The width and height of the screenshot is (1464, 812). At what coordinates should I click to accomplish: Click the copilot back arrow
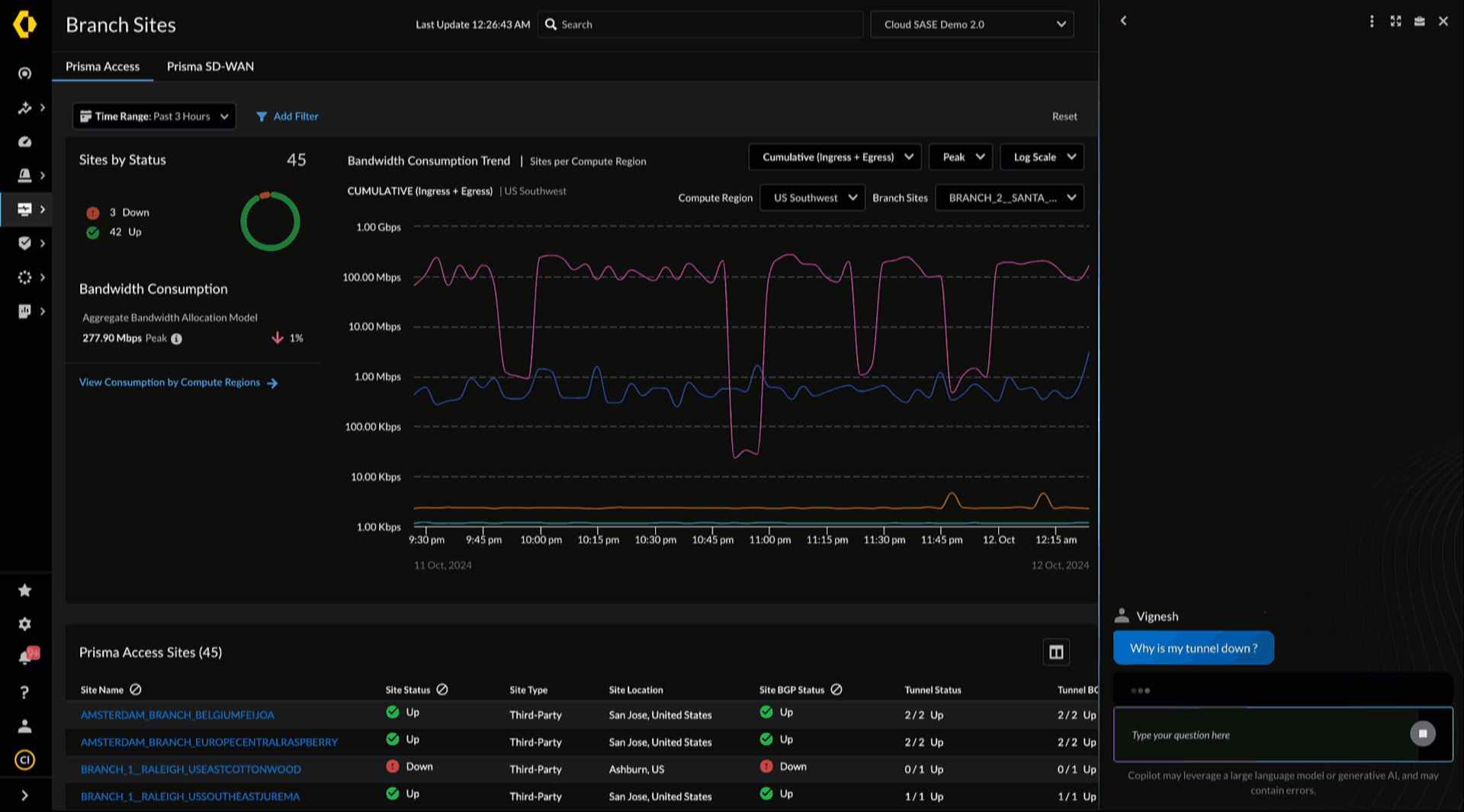(1123, 21)
